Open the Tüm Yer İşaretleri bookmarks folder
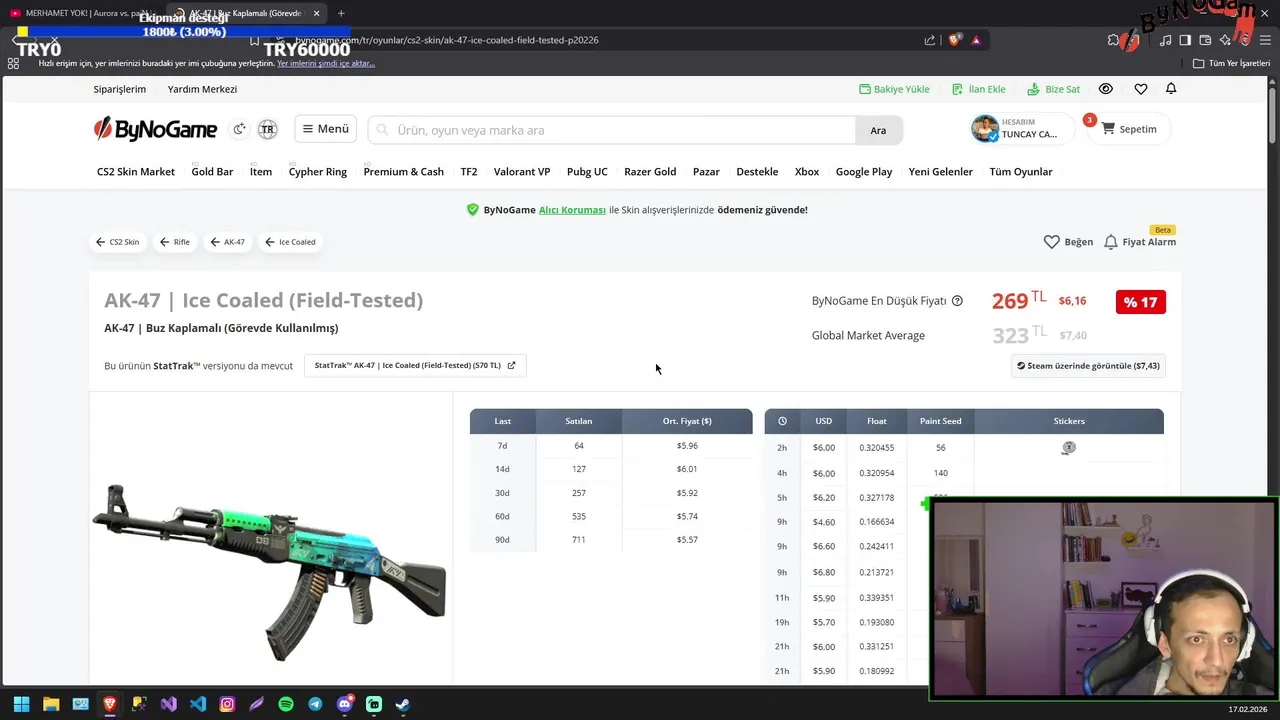This screenshot has width=1280, height=720. (x=1231, y=63)
